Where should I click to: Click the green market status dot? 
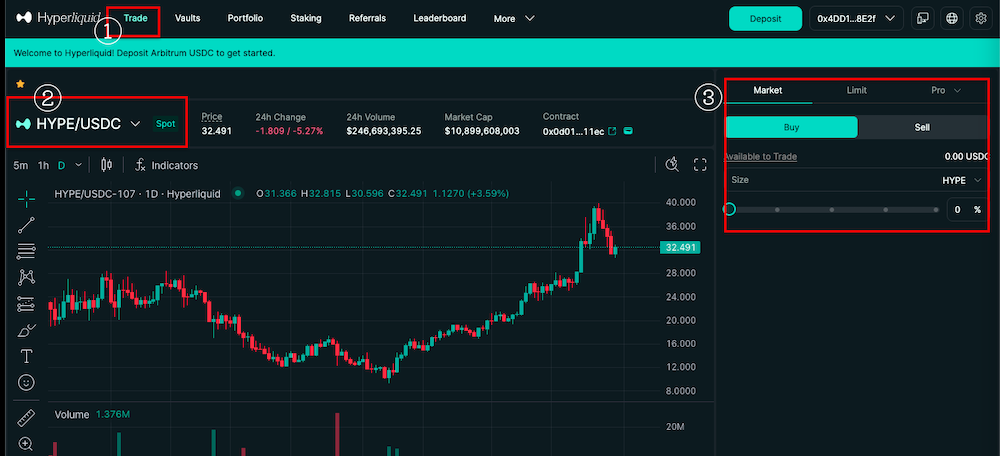point(238,193)
